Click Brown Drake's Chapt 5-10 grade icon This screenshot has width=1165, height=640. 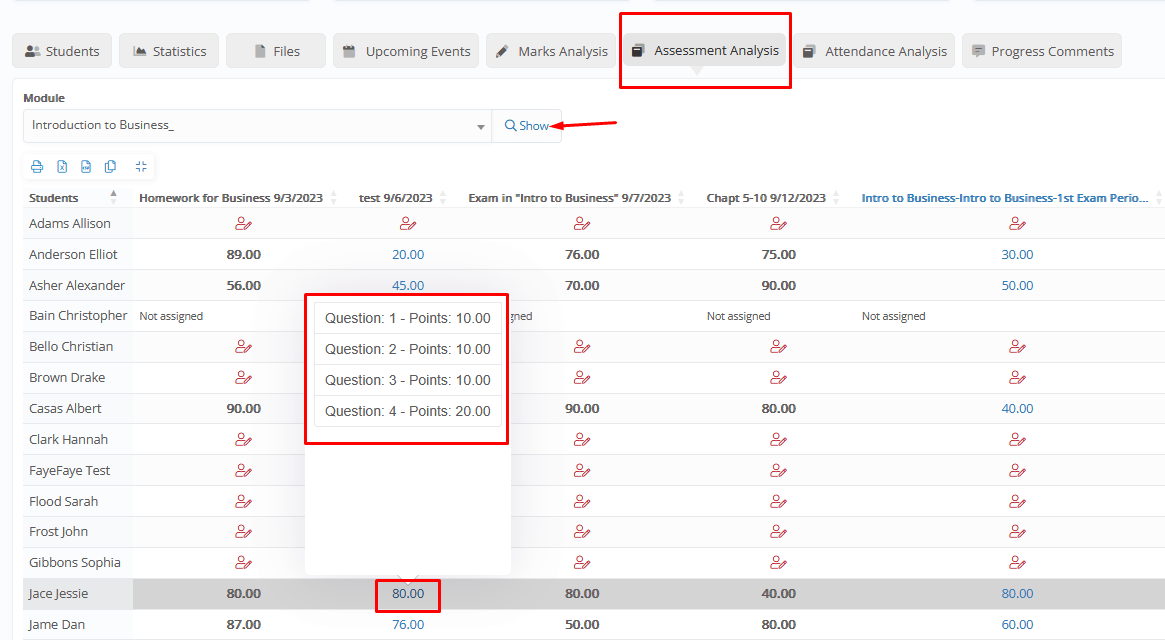click(778, 377)
